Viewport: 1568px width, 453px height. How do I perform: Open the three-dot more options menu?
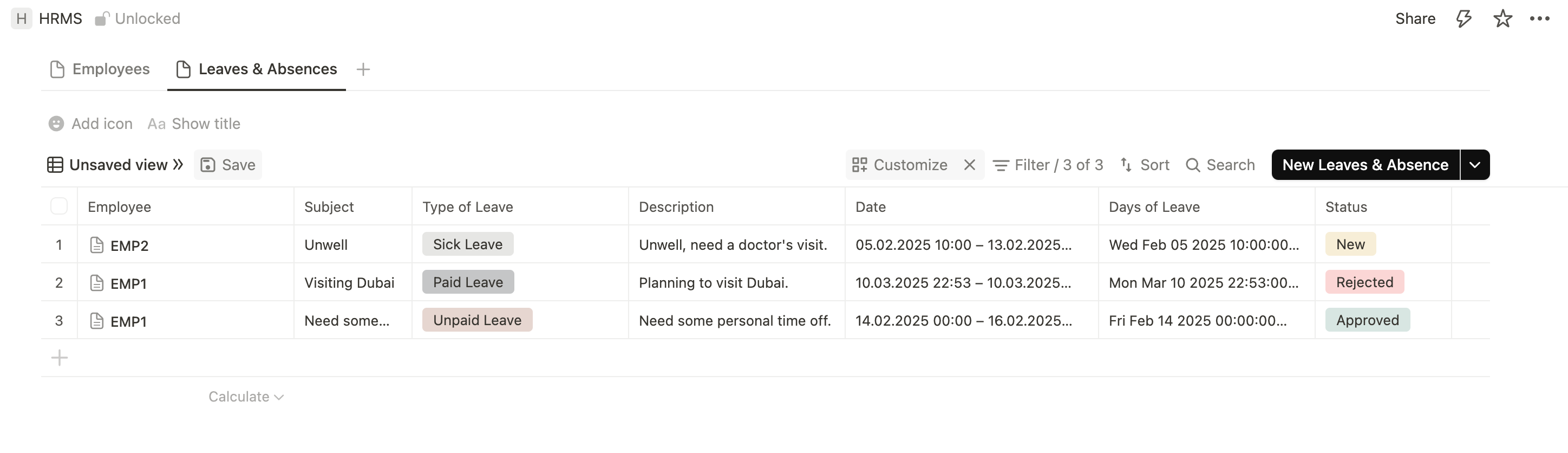(x=1539, y=19)
